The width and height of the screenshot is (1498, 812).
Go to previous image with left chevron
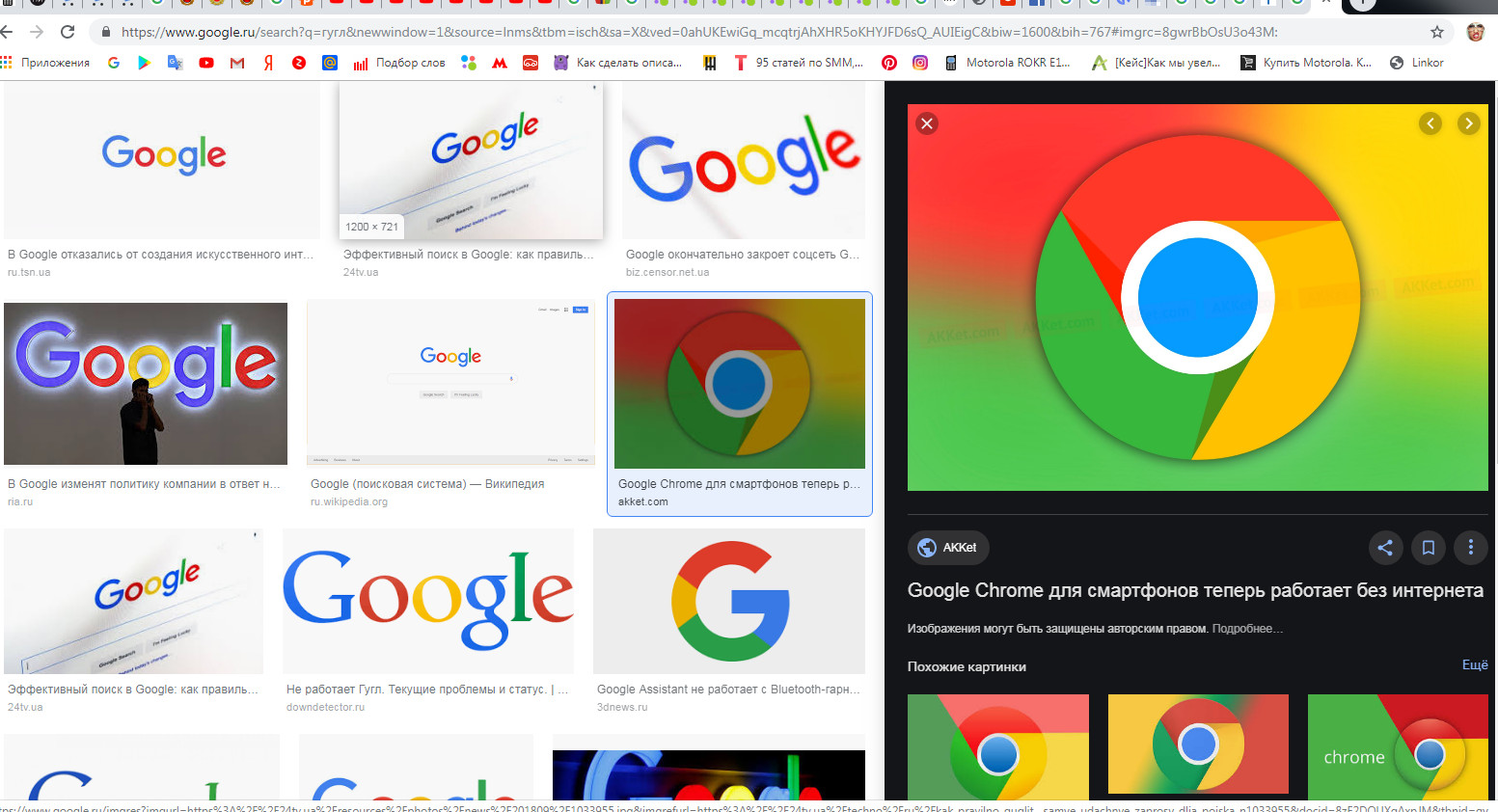tap(1430, 123)
